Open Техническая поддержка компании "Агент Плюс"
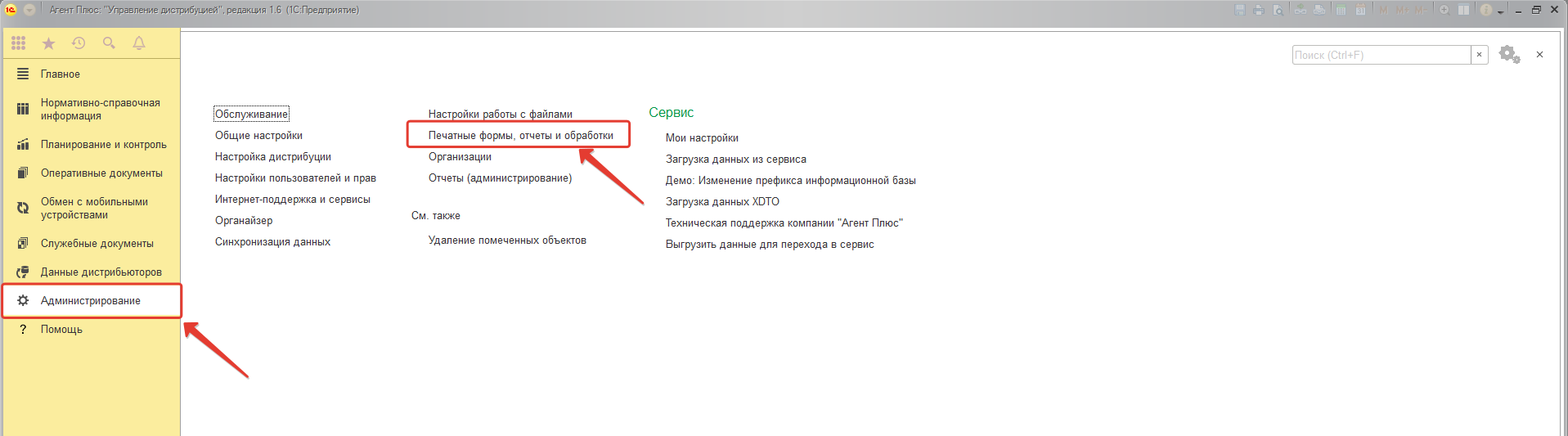The height and width of the screenshot is (436, 1568). 784,222
